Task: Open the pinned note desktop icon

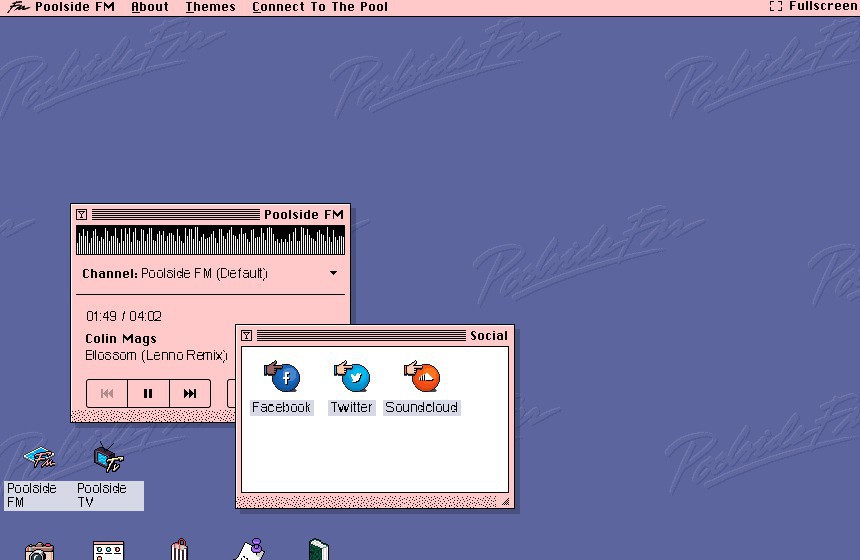Action: click(250, 549)
